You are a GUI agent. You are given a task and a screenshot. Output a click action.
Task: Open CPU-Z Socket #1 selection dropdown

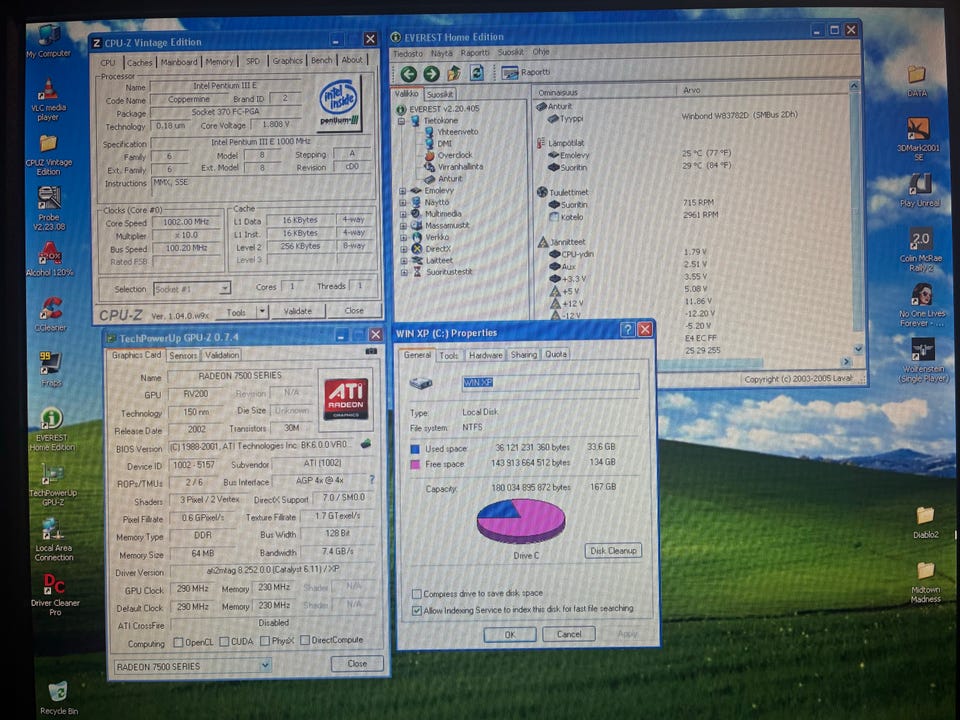click(224, 288)
